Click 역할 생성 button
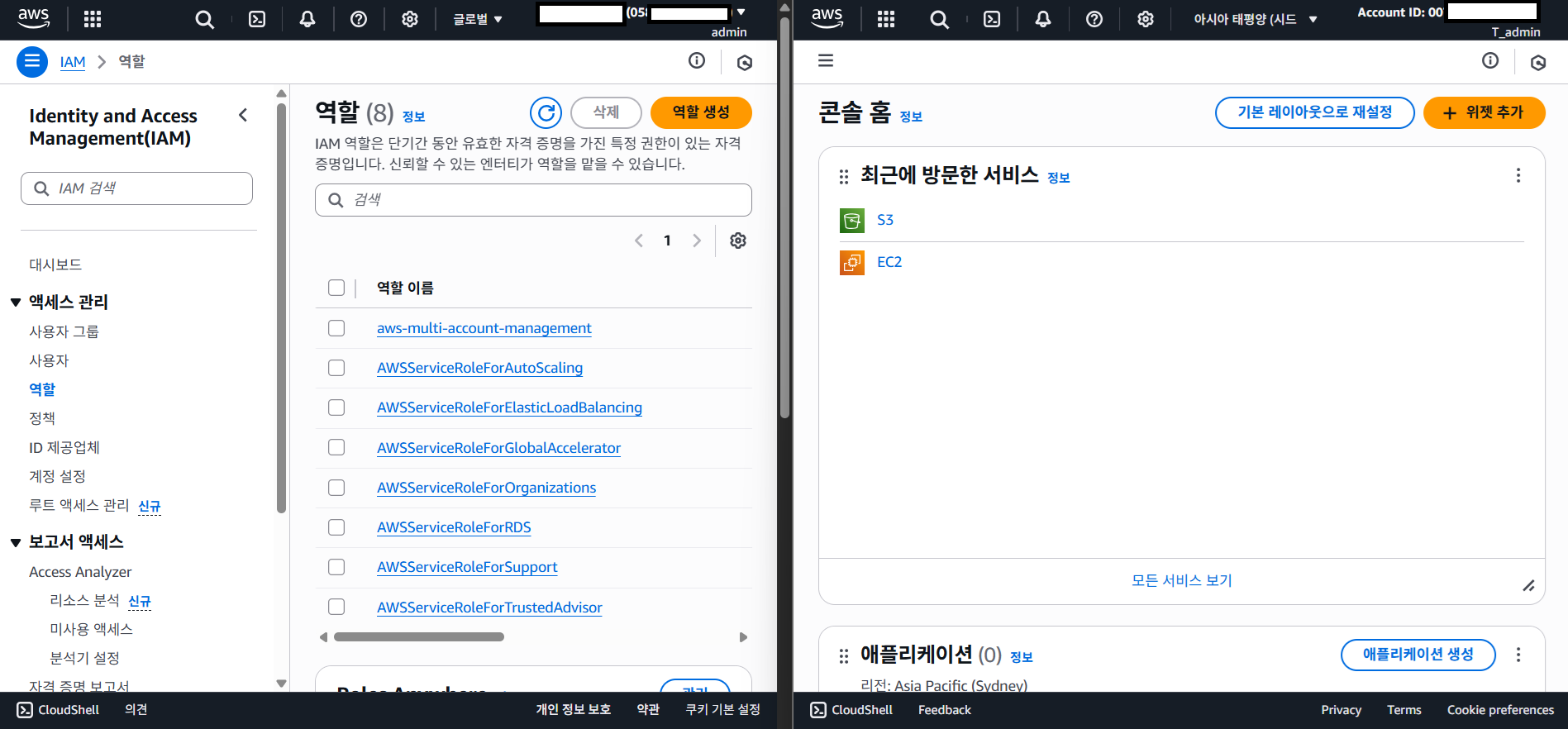 701,112
